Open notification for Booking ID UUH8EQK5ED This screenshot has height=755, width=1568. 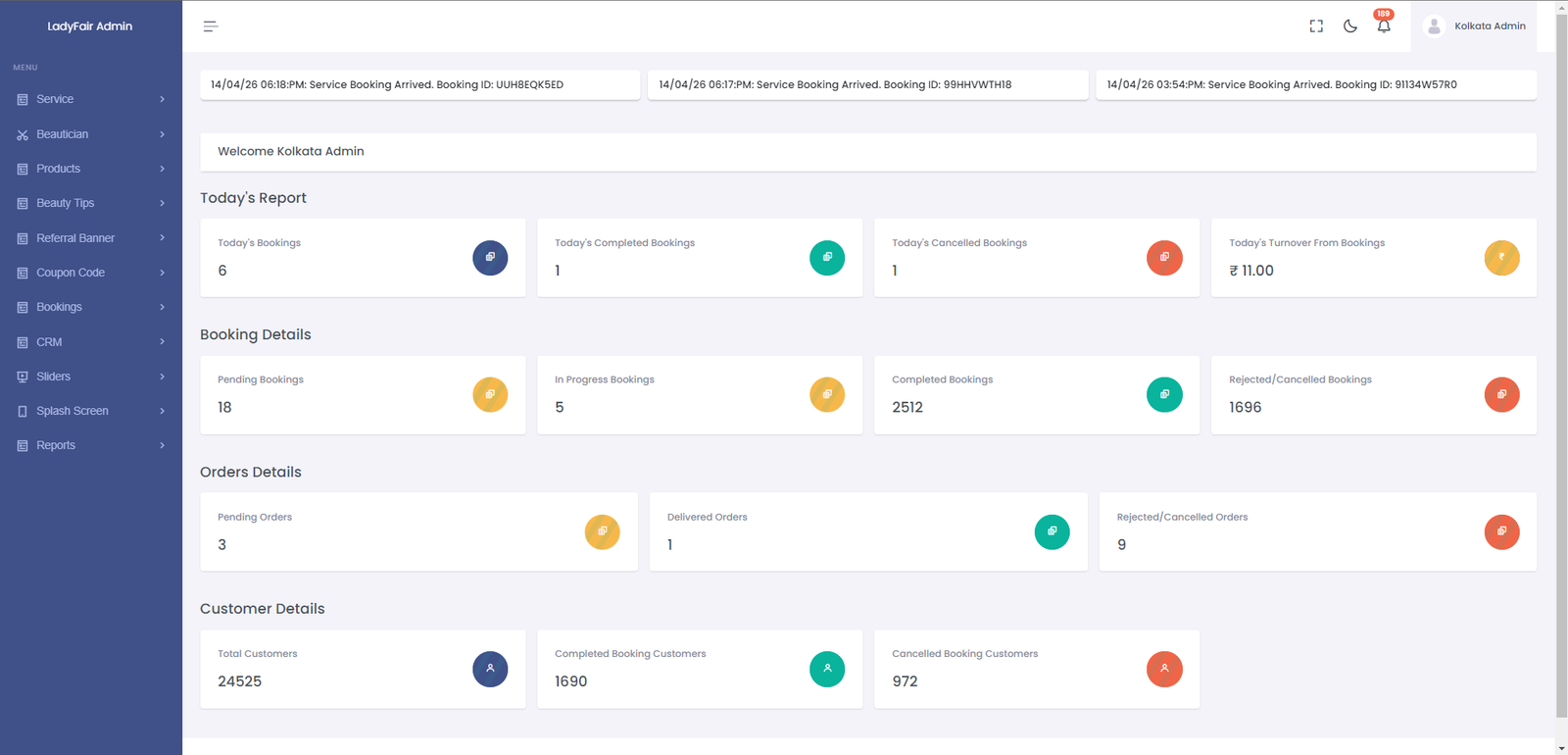click(420, 84)
